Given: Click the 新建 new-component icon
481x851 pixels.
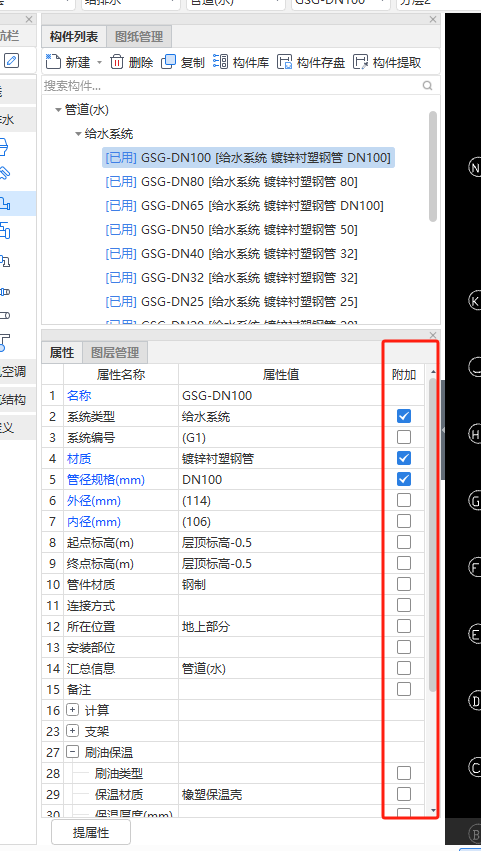Looking at the screenshot, I should click(53, 61).
